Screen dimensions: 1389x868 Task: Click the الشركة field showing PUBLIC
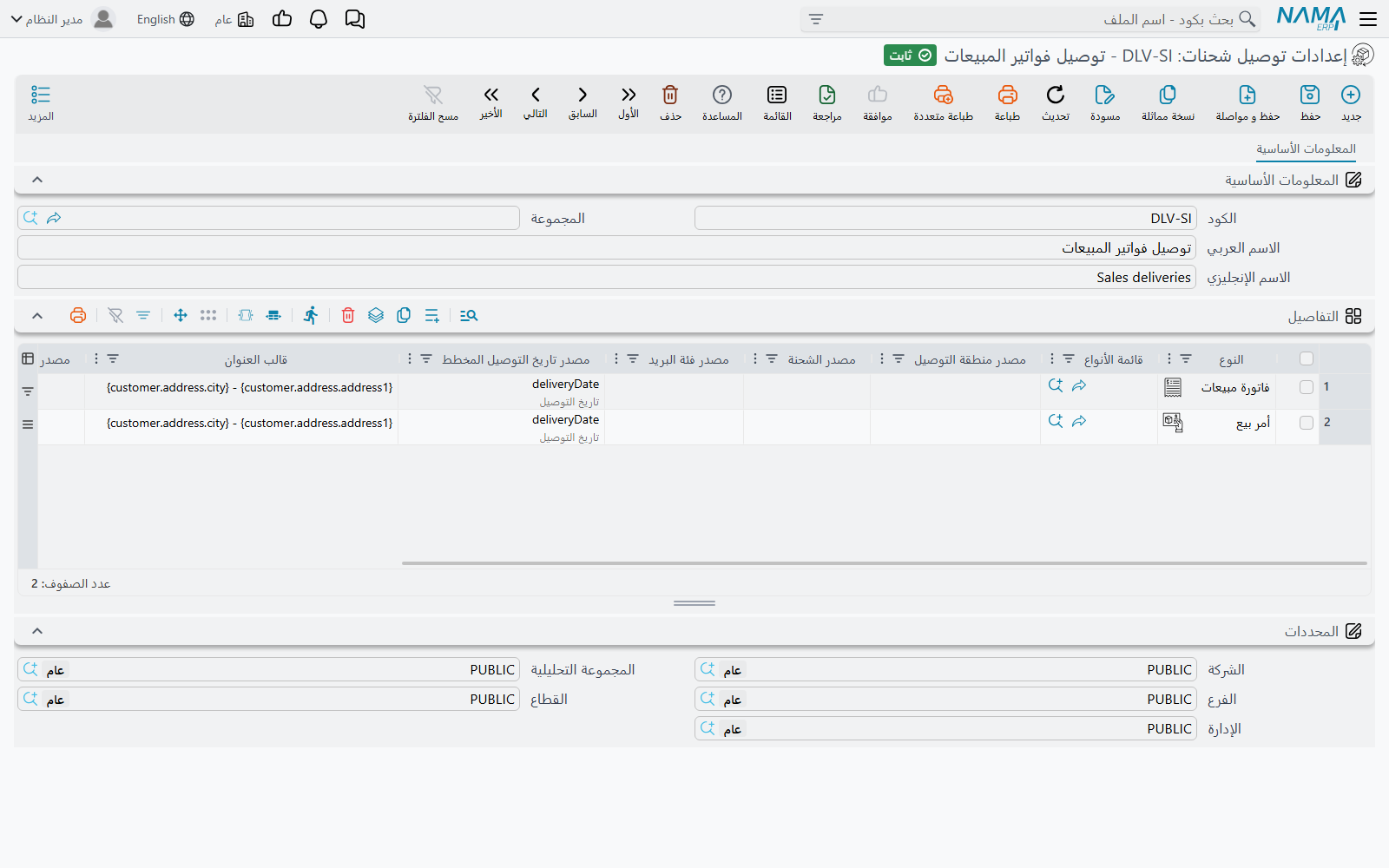click(x=945, y=669)
